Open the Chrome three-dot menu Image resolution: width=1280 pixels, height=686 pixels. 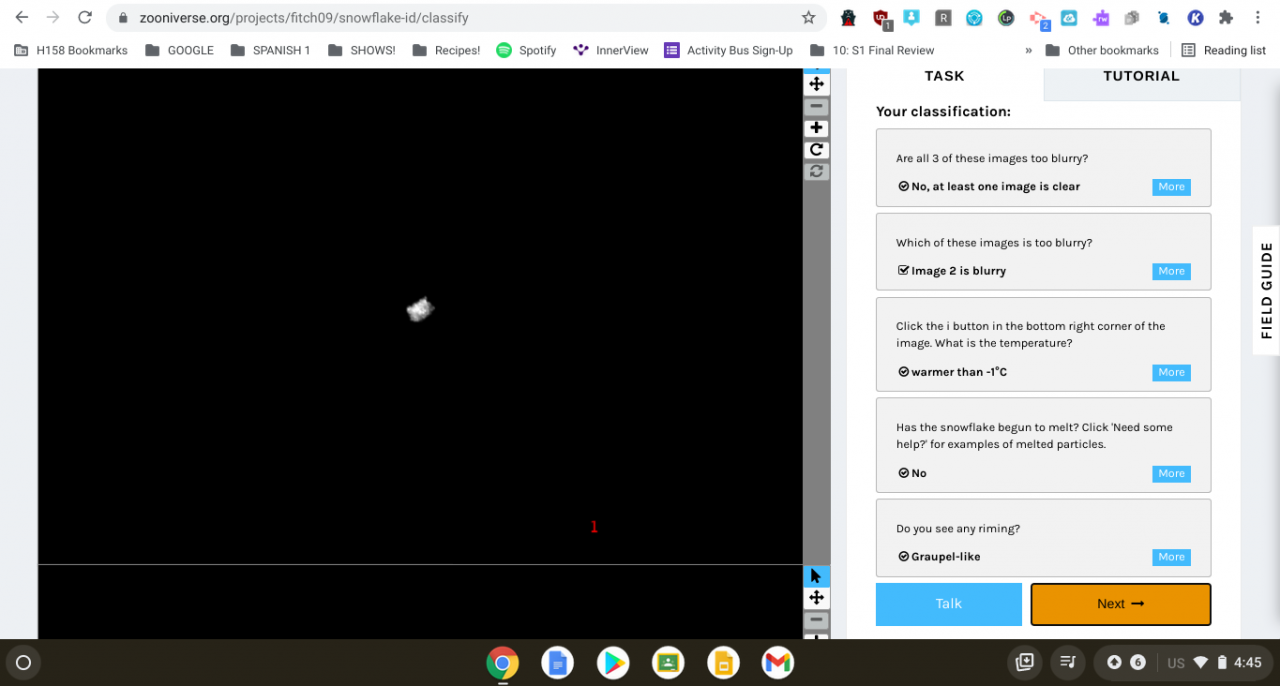(1257, 18)
